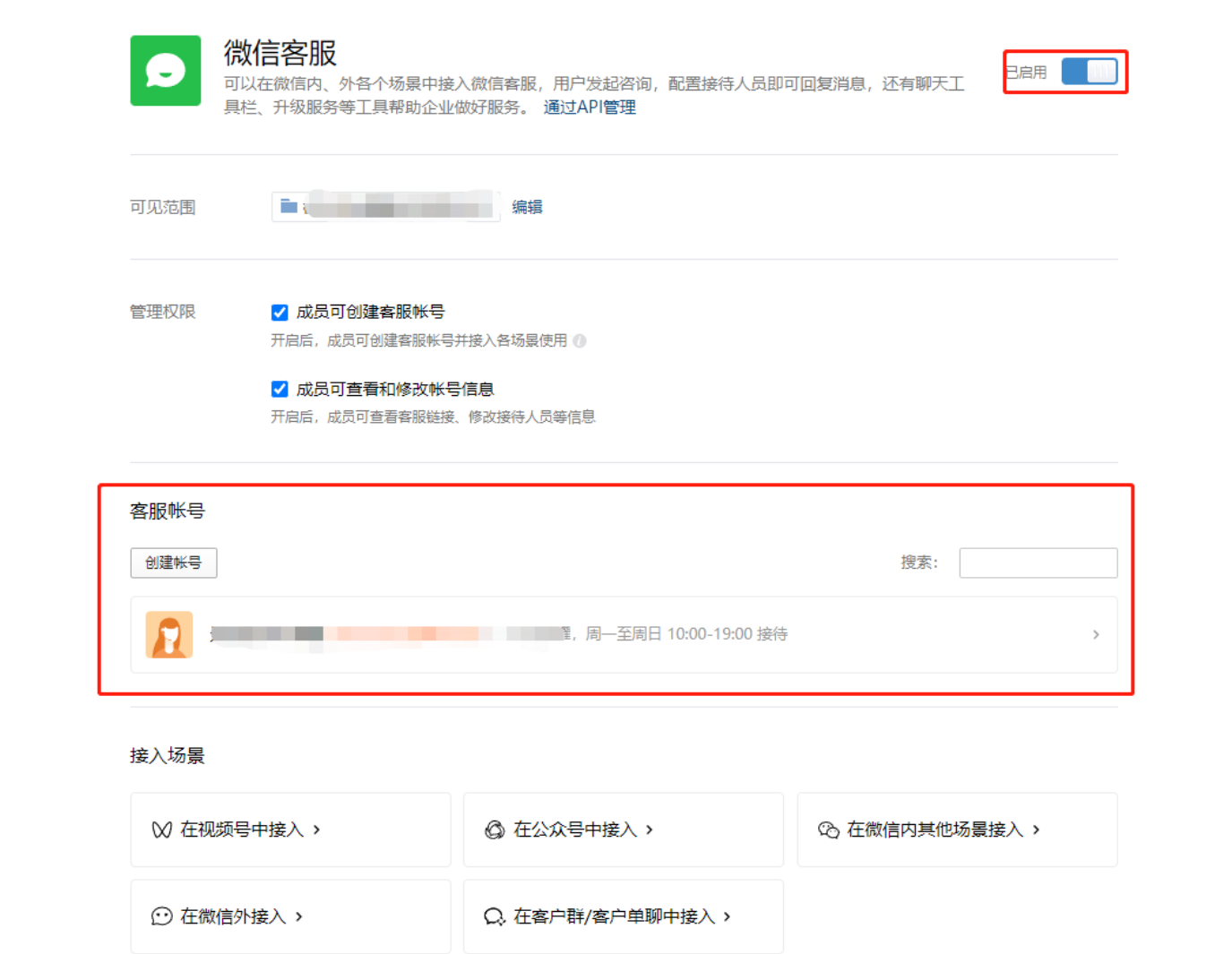Click the info icon after 接入各场景使用
Screen dimensions: 1232x954
point(579,341)
